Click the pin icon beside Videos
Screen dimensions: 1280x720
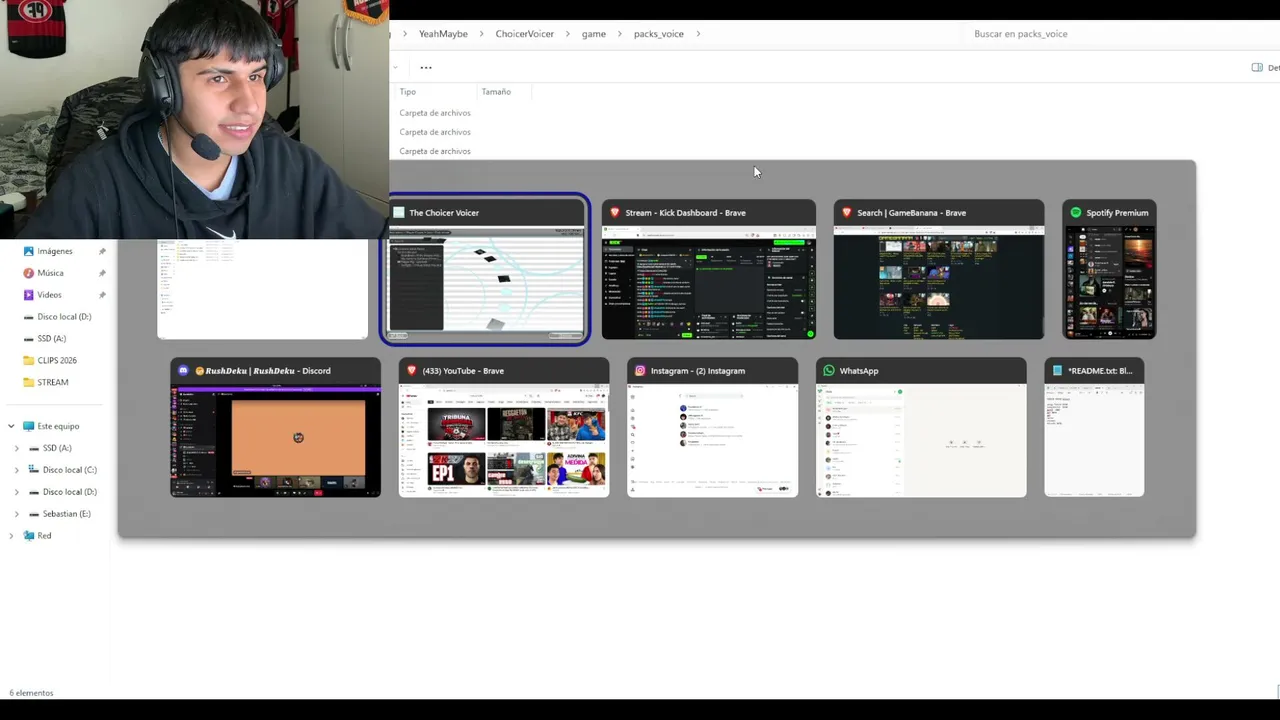102,295
